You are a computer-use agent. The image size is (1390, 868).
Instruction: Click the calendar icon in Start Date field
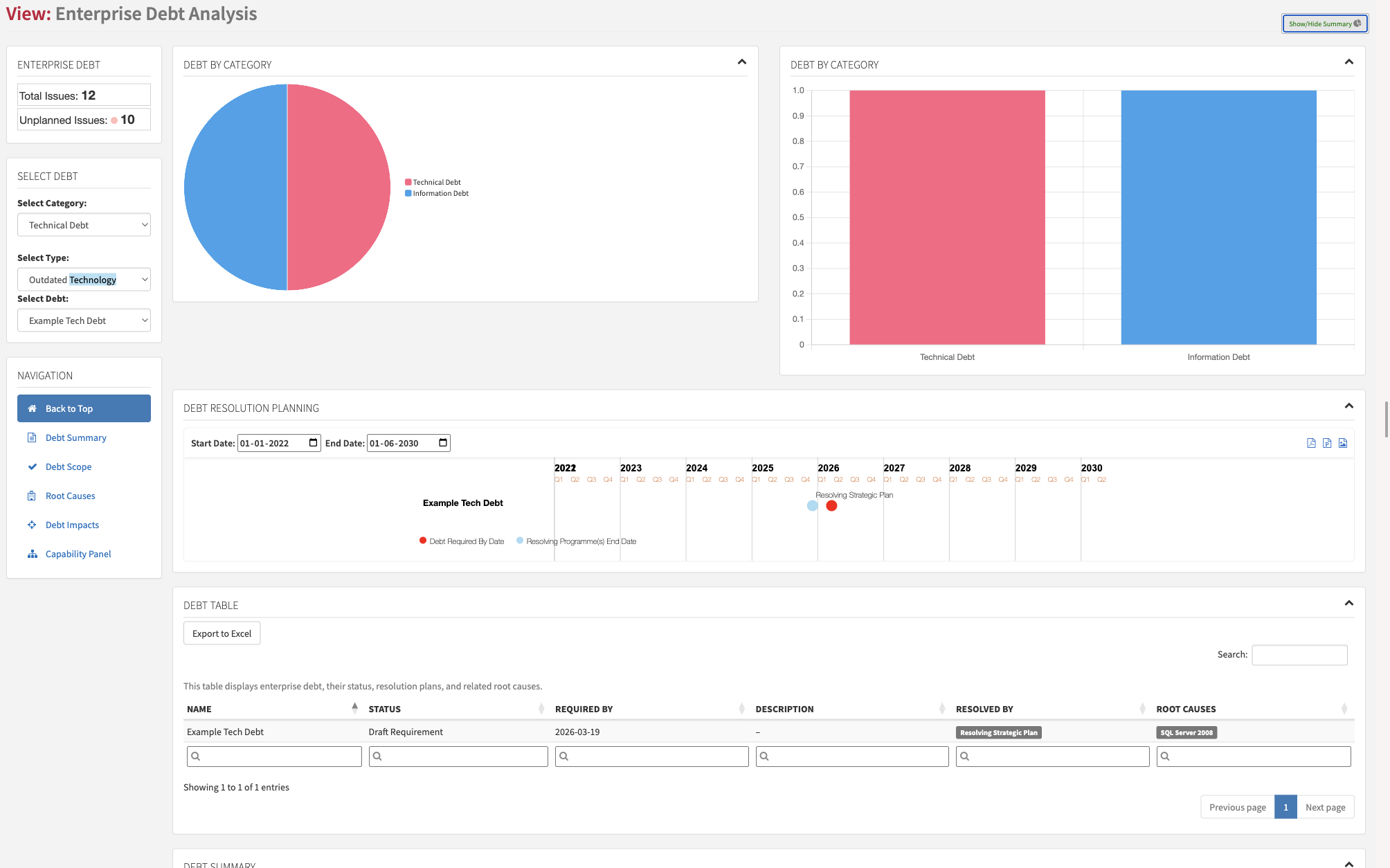click(x=313, y=443)
